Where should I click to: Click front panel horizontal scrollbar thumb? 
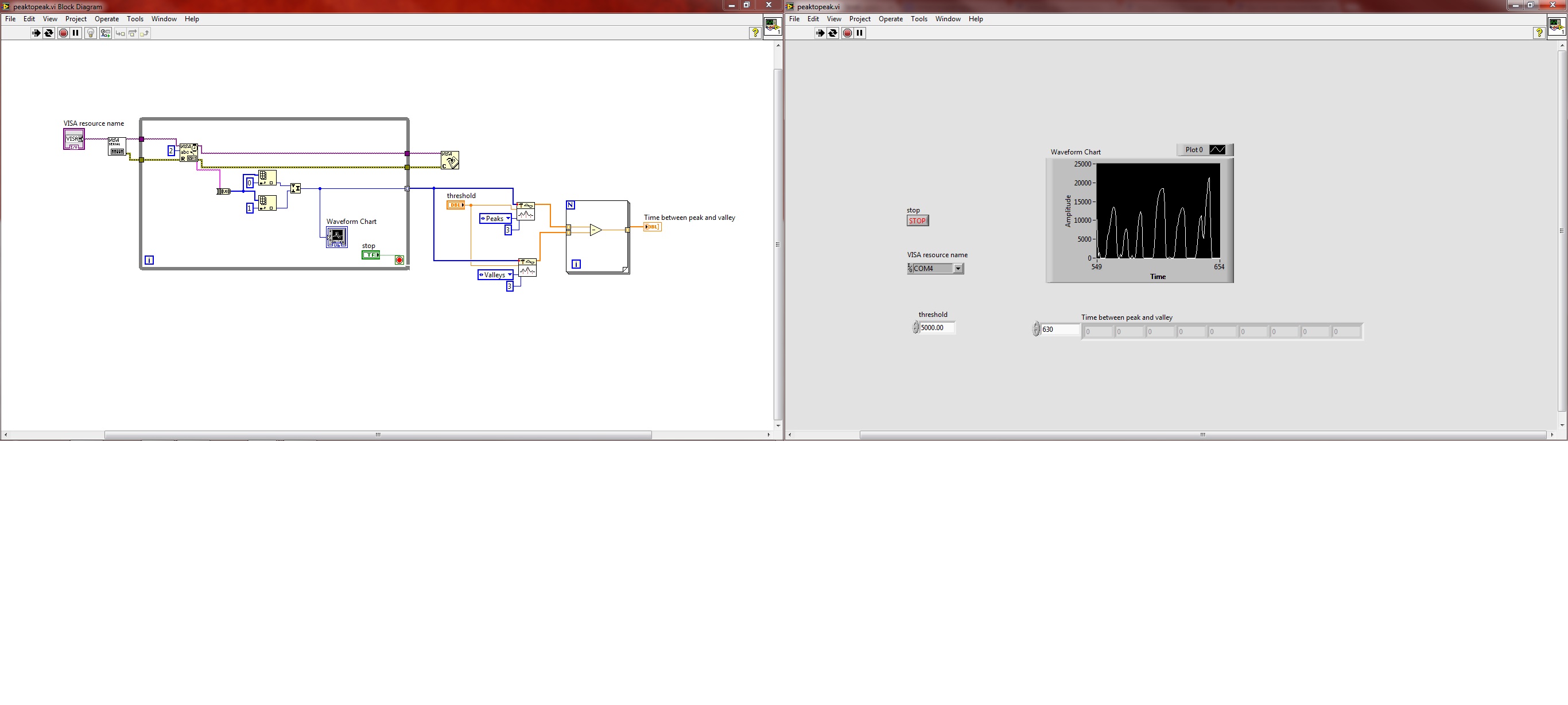pos(1203,435)
